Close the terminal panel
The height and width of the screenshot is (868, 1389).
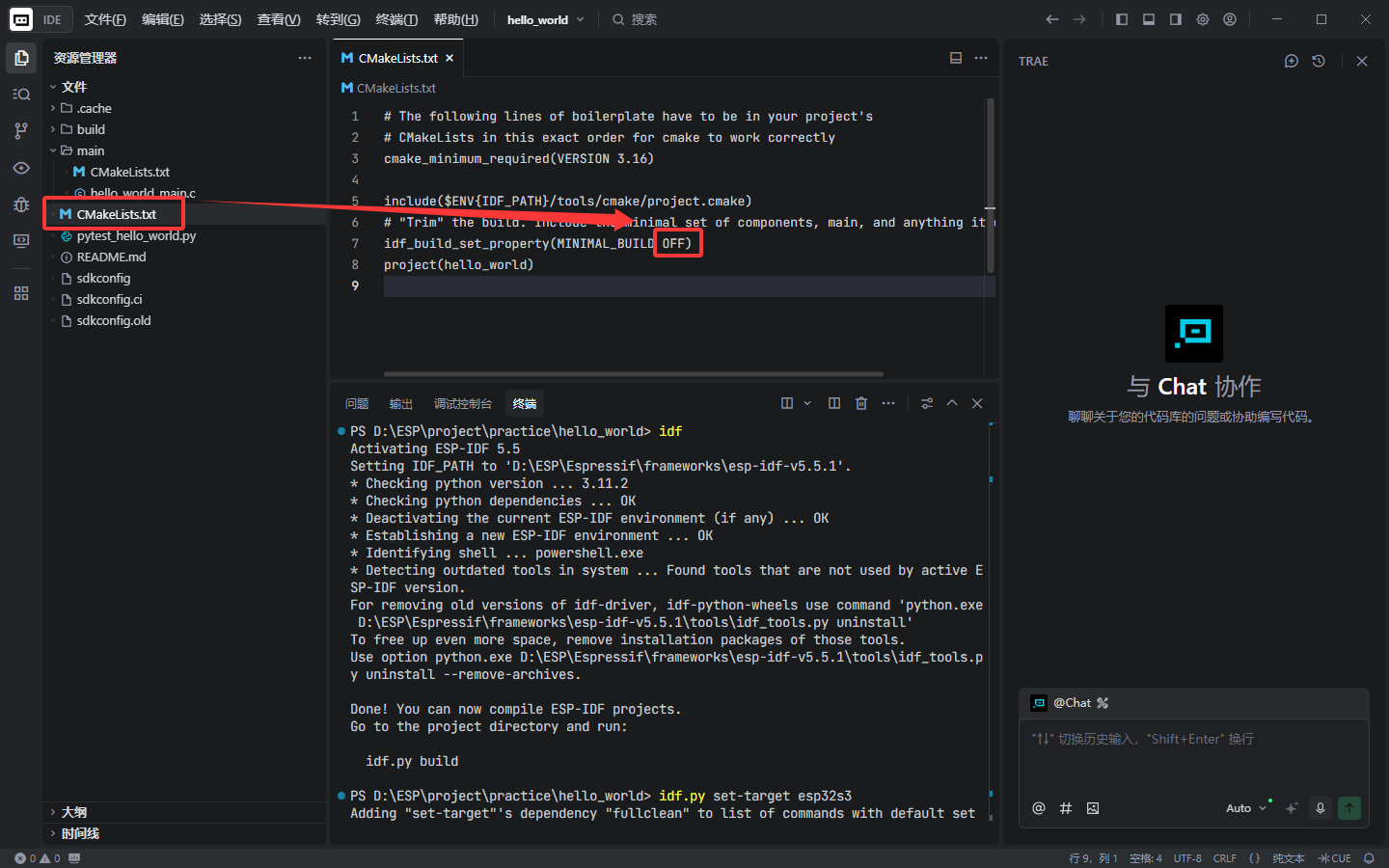pyautogui.click(x=977, y=403)
